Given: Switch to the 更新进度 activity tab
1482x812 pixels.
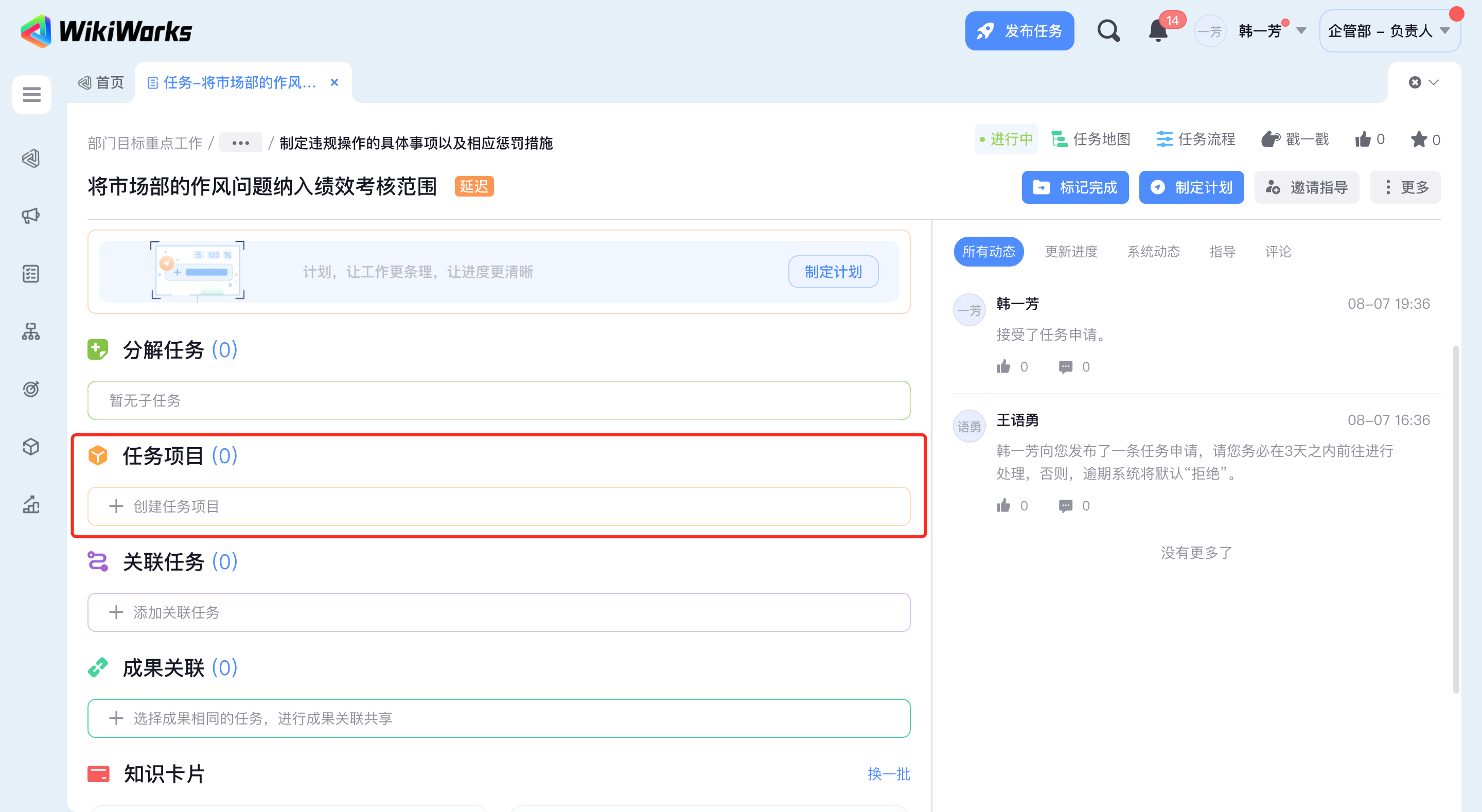Looking at the screenshot, I should click(1071, 252).
